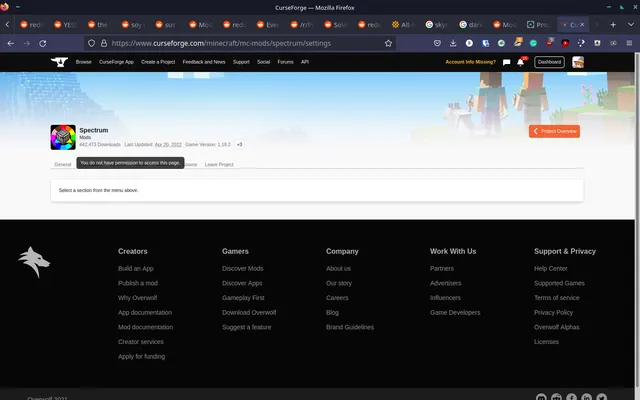The width and height of the screenshot is (640, 400).
Task: Open Mod documentation footer link
Action: pos(145,327)
